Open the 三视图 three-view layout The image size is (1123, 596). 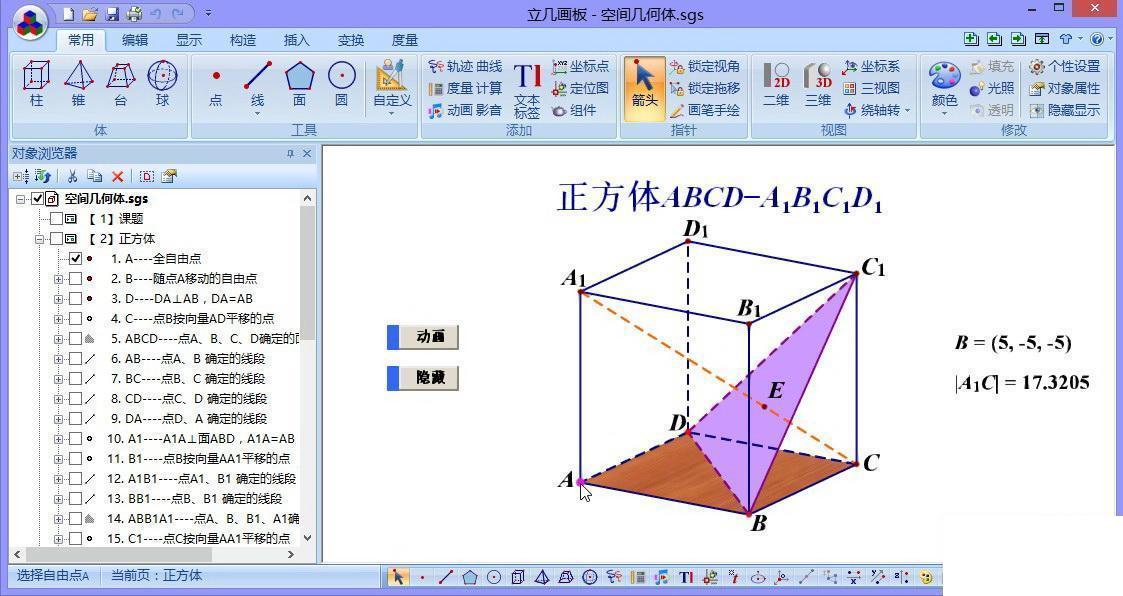click(871, 88)
